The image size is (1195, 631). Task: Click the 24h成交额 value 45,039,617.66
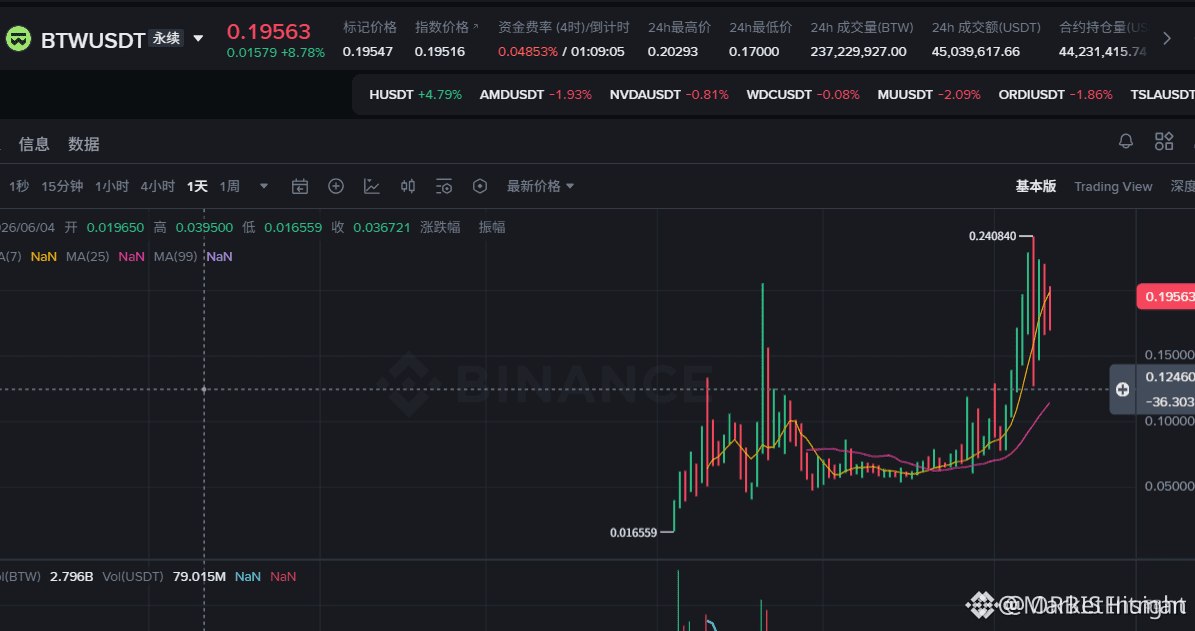tap(976, 52)
